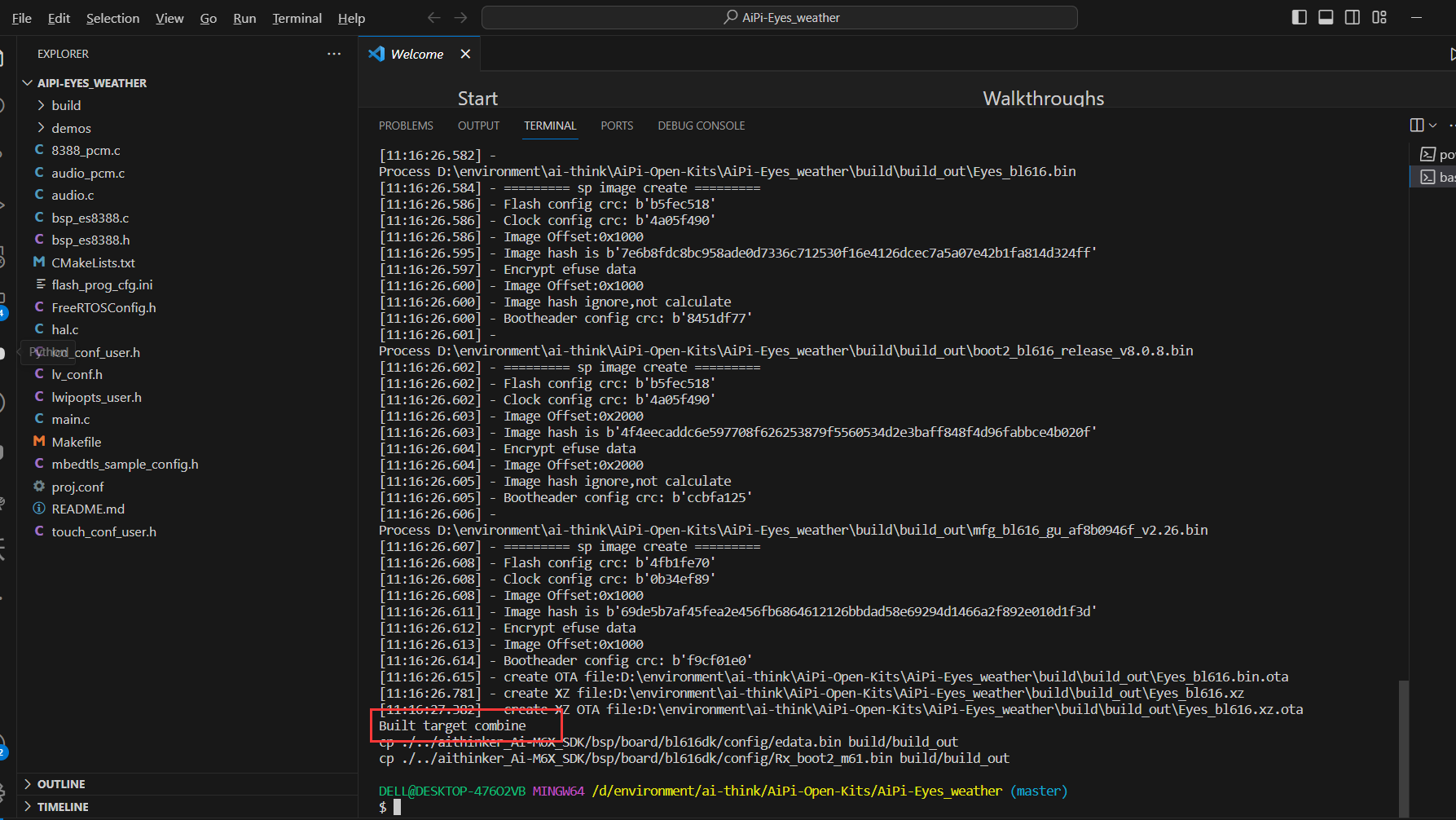Click the terminal vertical scrollbar

coord(1403,747)
